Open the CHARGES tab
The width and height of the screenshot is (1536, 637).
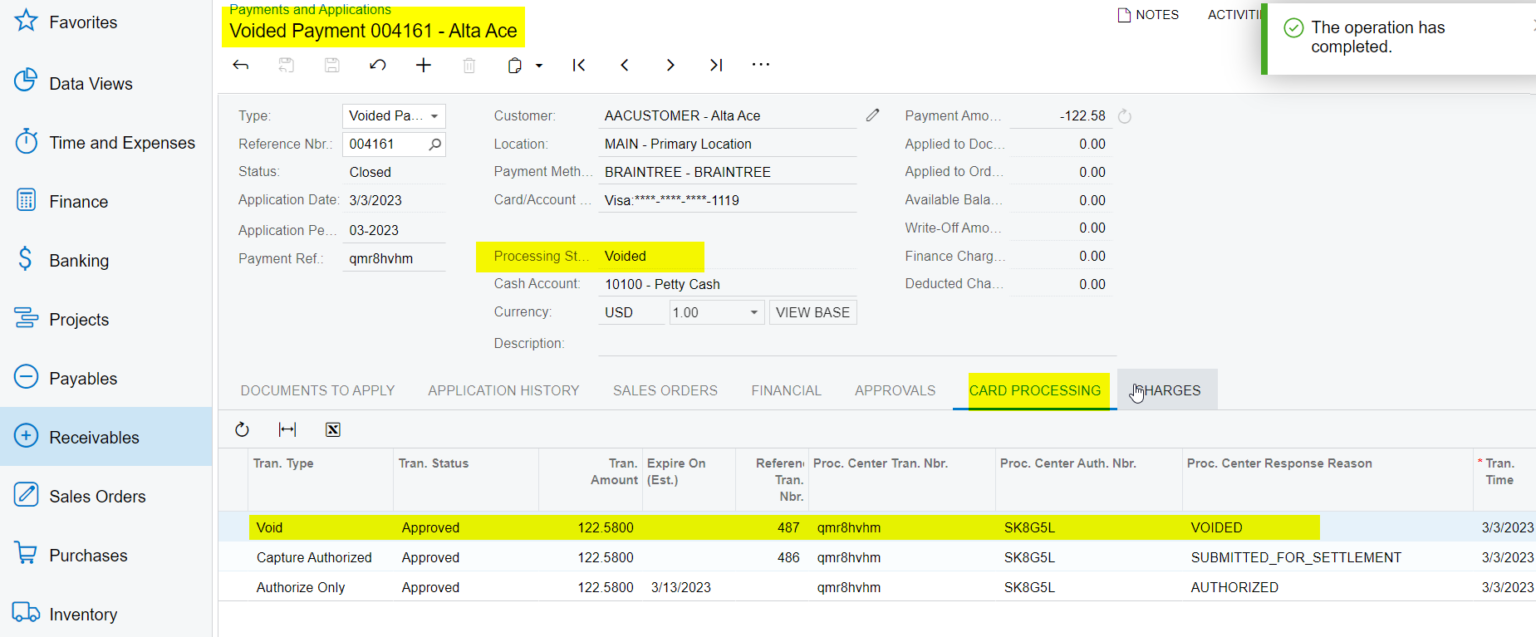(1167, 390)
